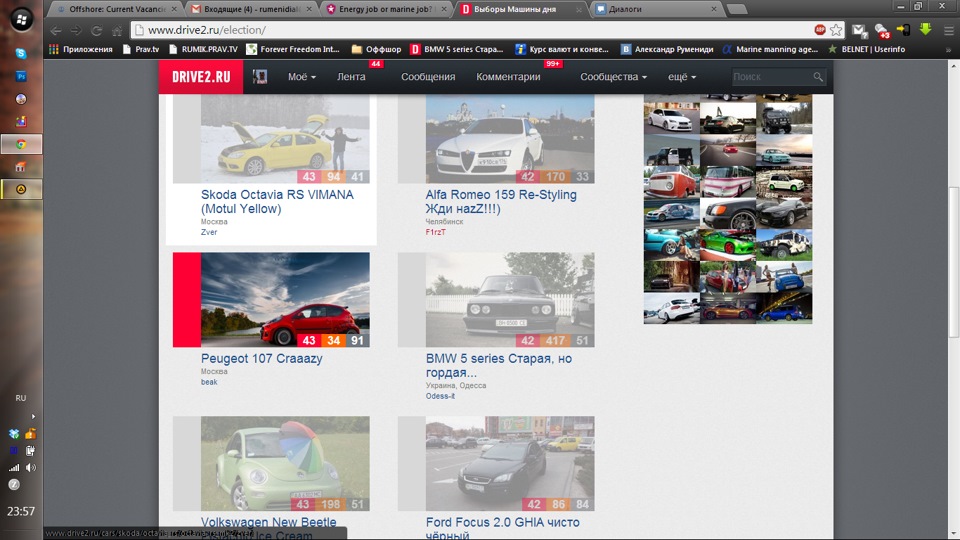Image resolution: width=960 pixels, height=540 pixels.
Task: Expand the Сообщества dropdown menu
Action: click(613, 77)
